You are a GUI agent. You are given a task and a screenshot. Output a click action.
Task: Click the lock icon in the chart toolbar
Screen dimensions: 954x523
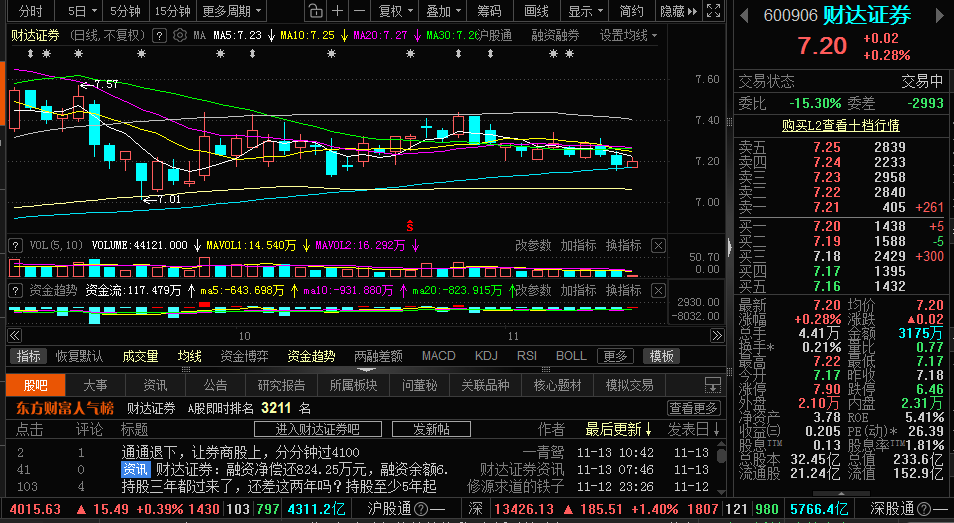tap(315, 11)
